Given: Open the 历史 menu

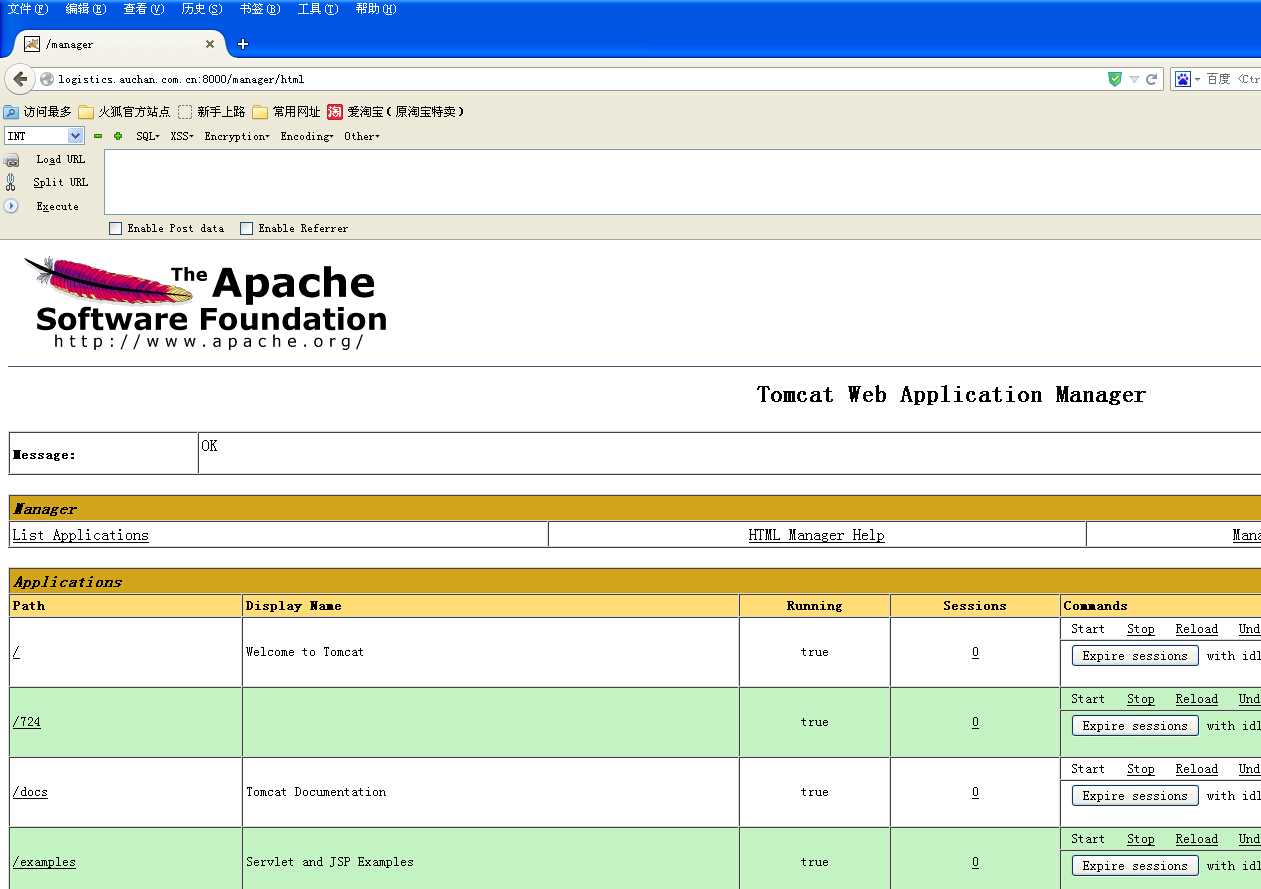Looking at the screenshot, I should pyautogui.click(x=202, y=9).
